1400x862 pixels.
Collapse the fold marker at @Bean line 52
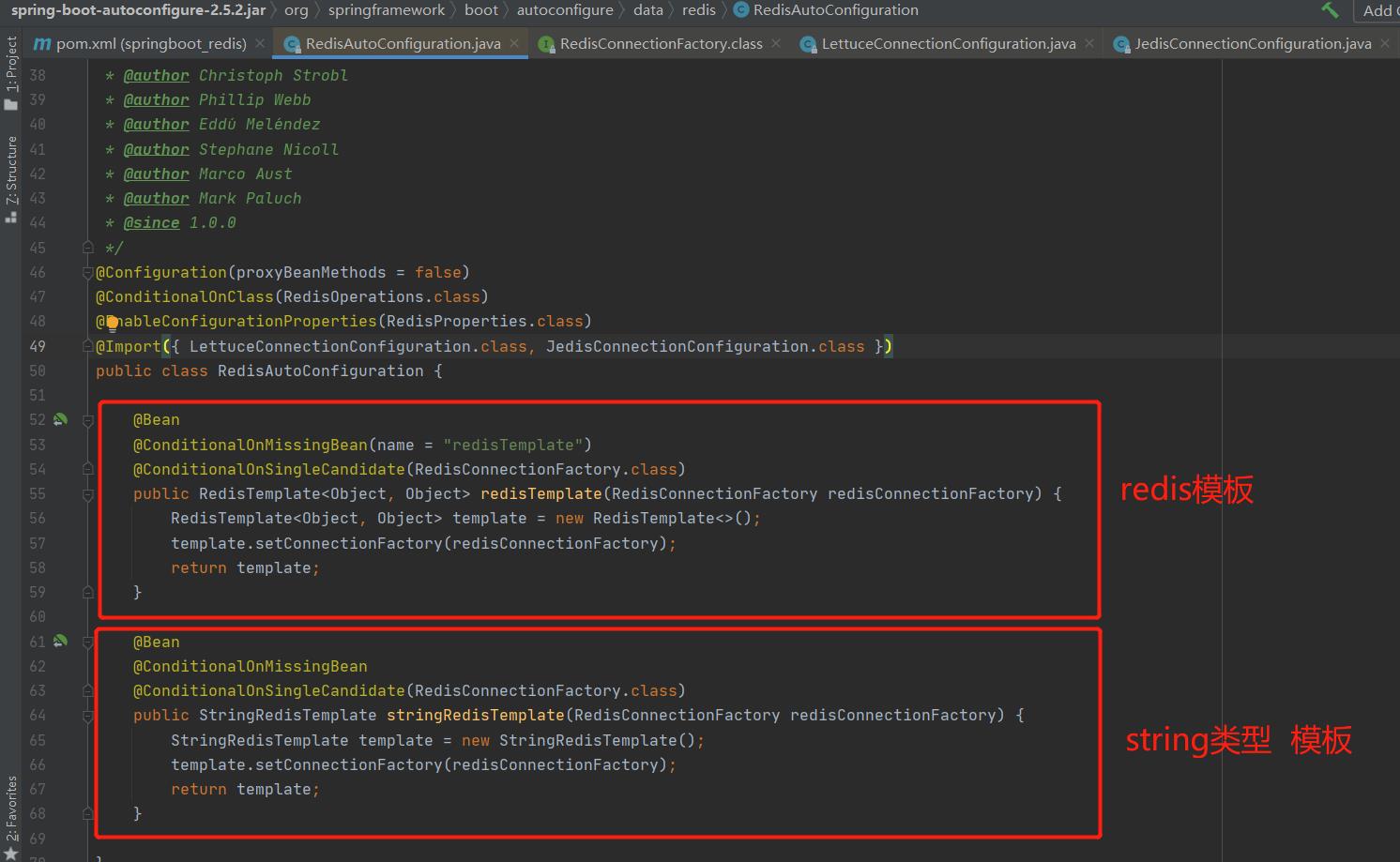point(87,421)
